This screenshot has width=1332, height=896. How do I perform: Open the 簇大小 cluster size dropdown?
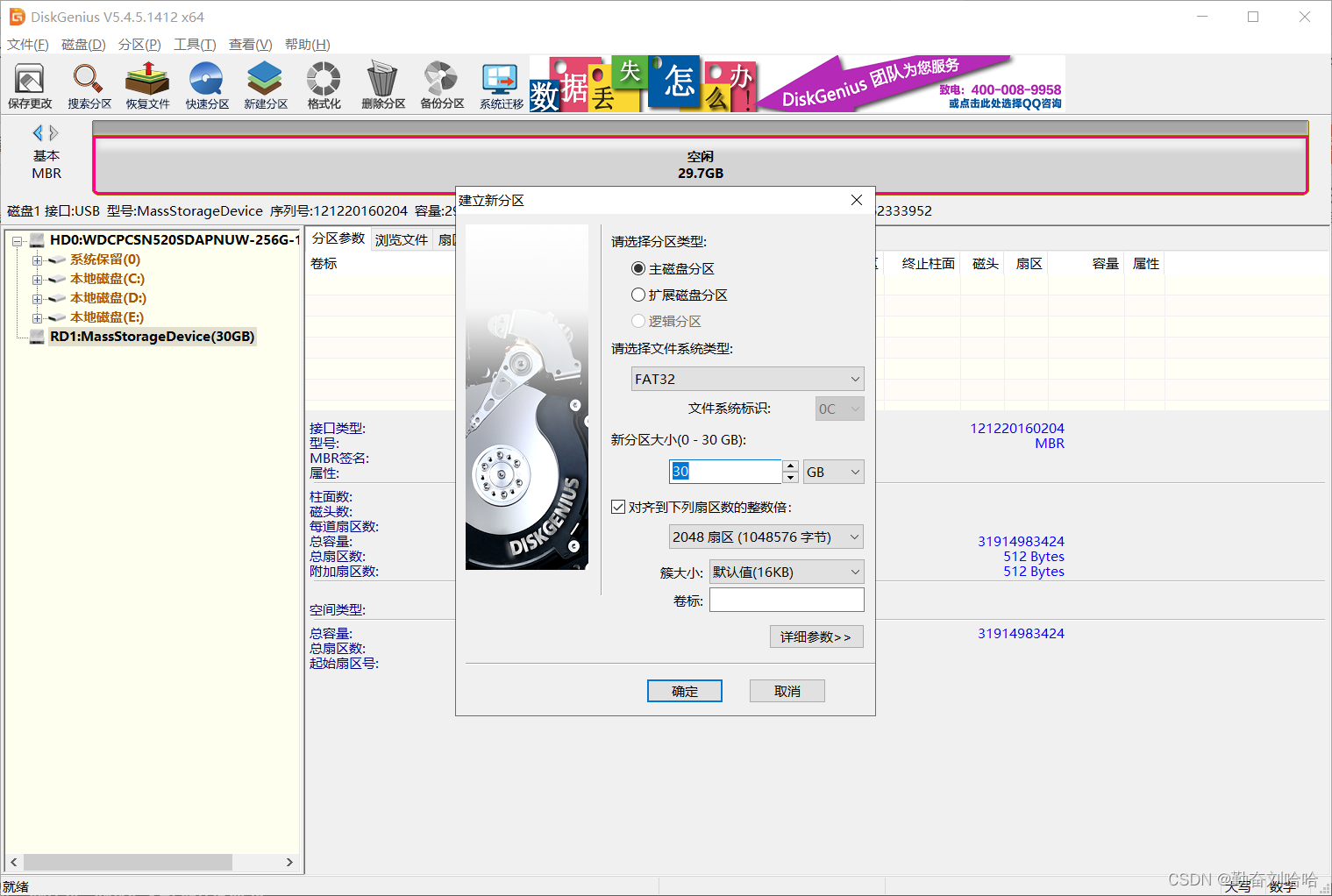click(787, 572)
